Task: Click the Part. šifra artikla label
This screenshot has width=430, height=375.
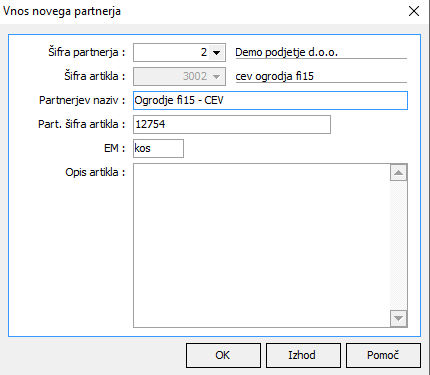Action: (82, 124)
